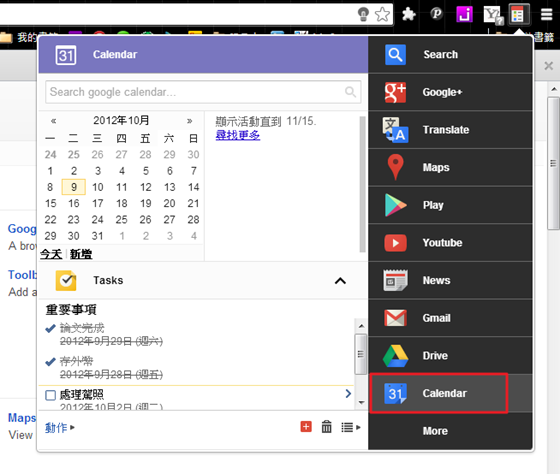Open the Youtube icon
The image size is (560, 474).
(x=395, y=243)
